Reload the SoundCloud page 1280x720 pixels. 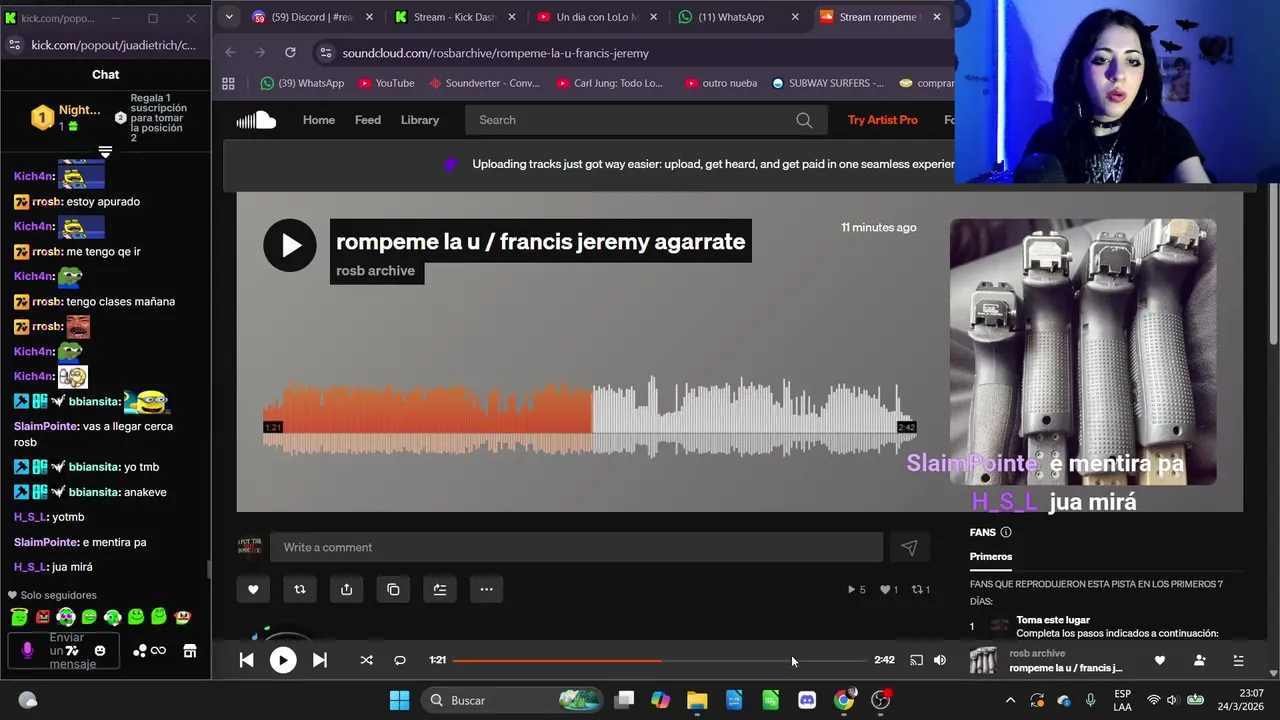290,53
